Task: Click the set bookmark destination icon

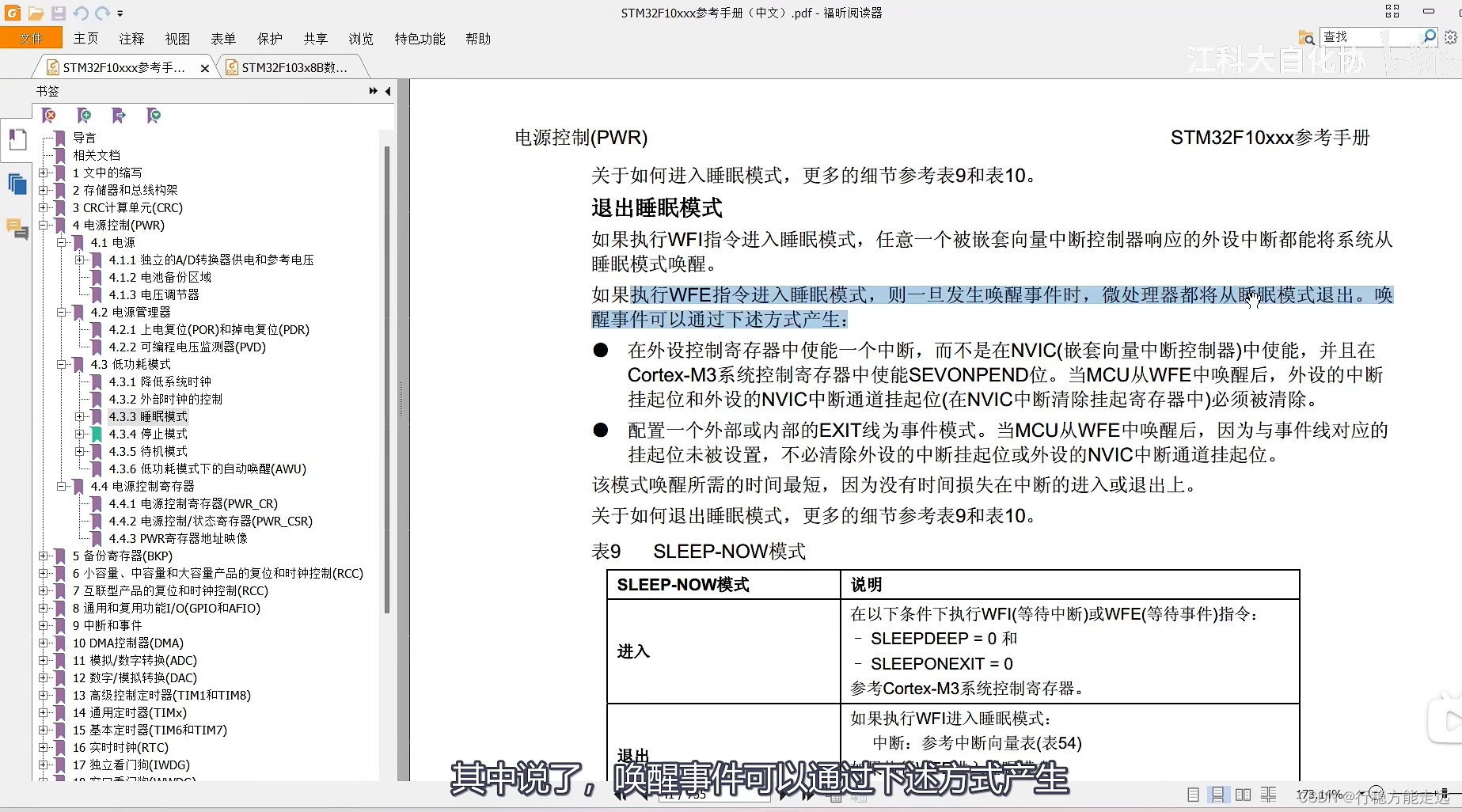Action: [x=119, y=116]
